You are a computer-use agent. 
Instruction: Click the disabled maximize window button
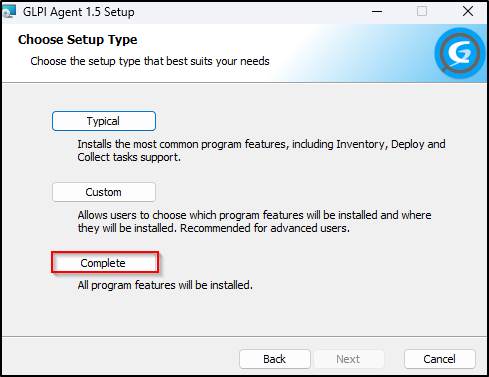pyautogui.click(x=422, y=12)
